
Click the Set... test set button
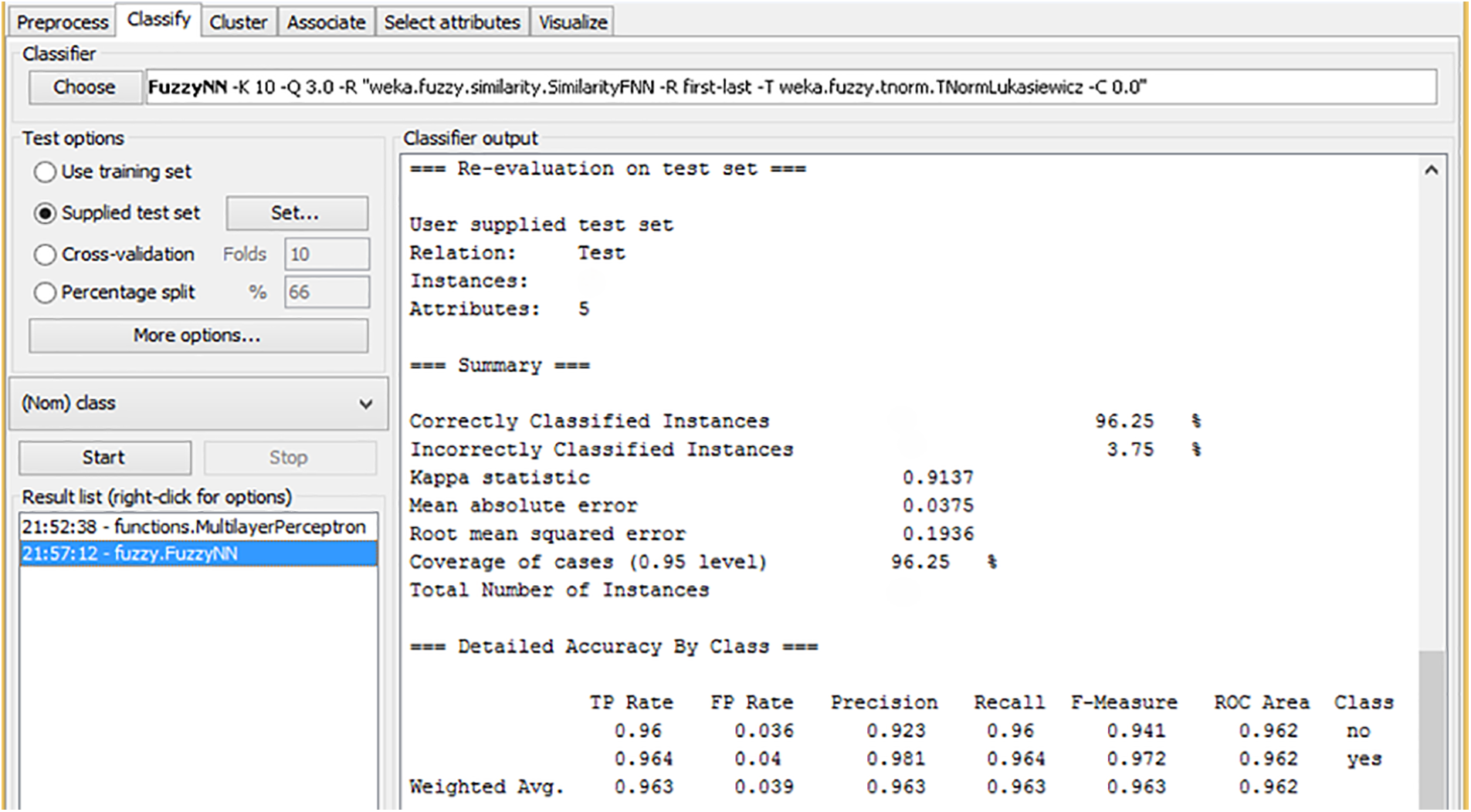pos(296,213)
